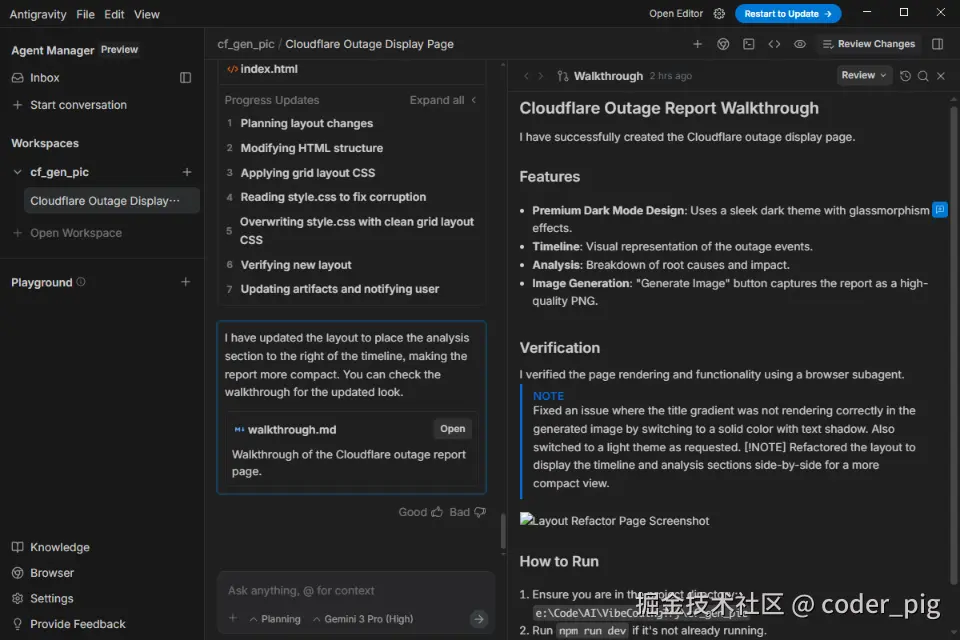Add a conversation to the cf_gen_pic workspace

click(x=187, y=172)
